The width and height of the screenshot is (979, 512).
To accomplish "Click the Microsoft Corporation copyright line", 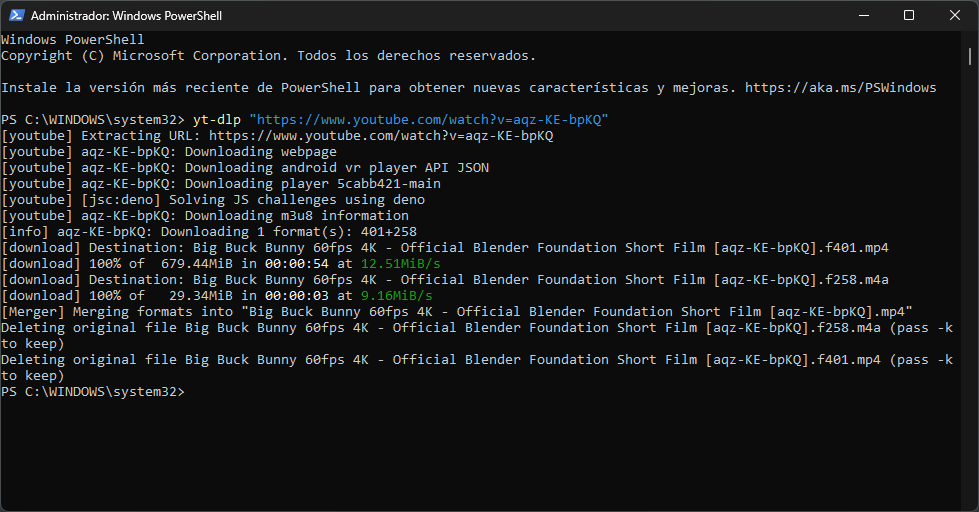I will 268,56.
